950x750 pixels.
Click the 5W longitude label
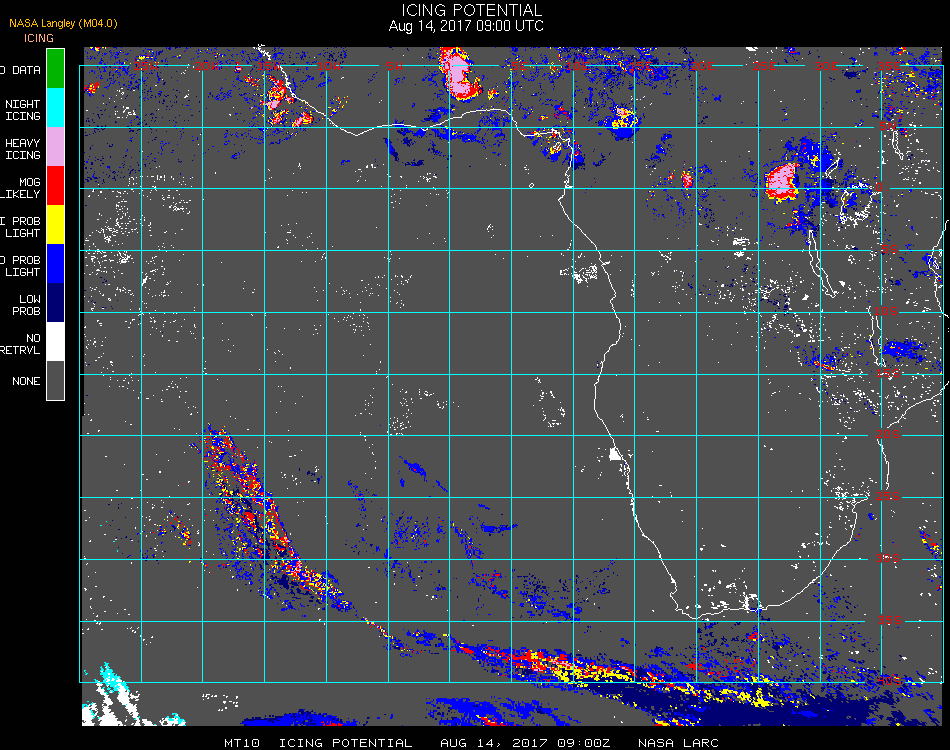[394, 65]
